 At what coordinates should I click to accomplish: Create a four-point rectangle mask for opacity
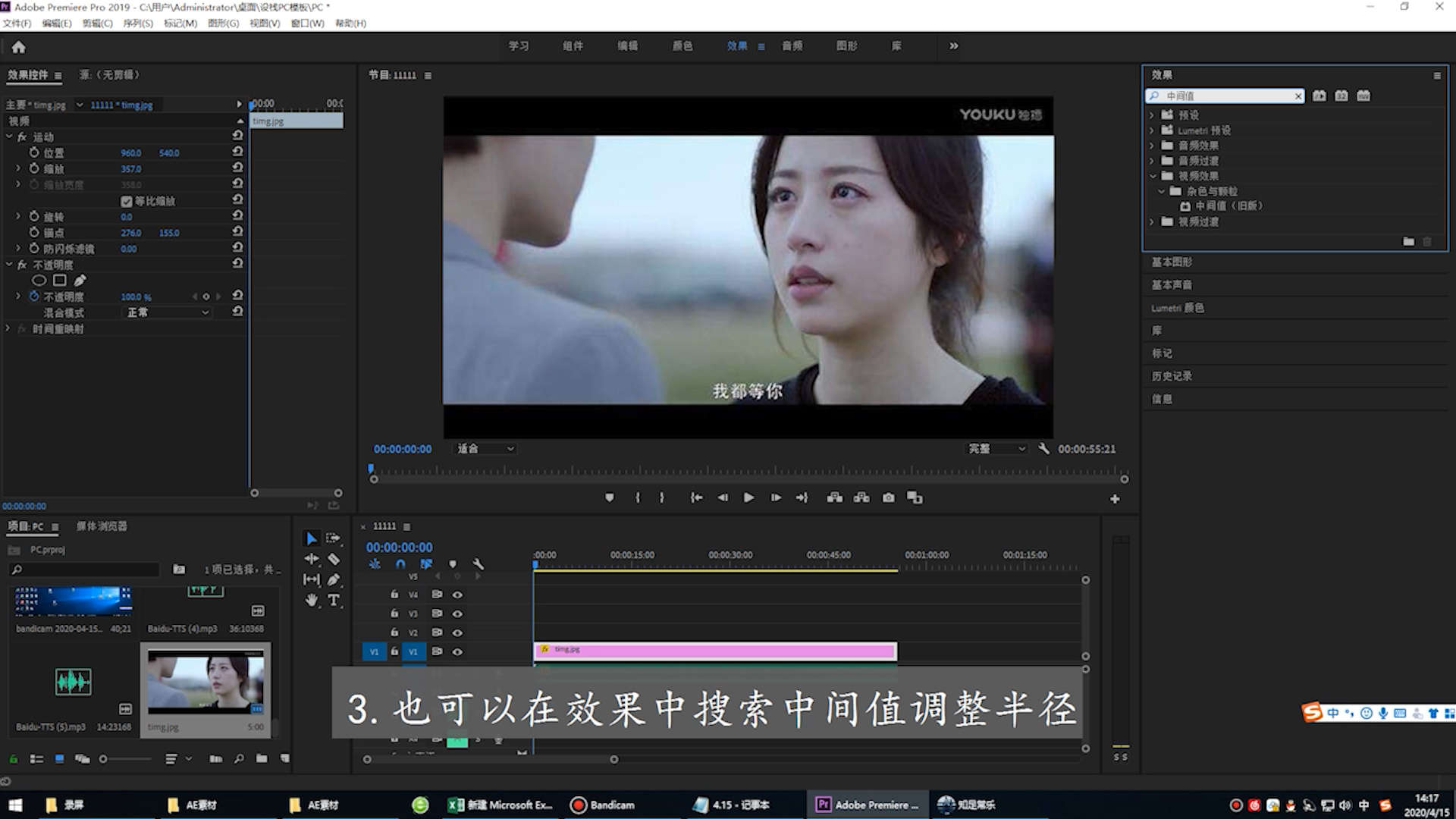60,281
